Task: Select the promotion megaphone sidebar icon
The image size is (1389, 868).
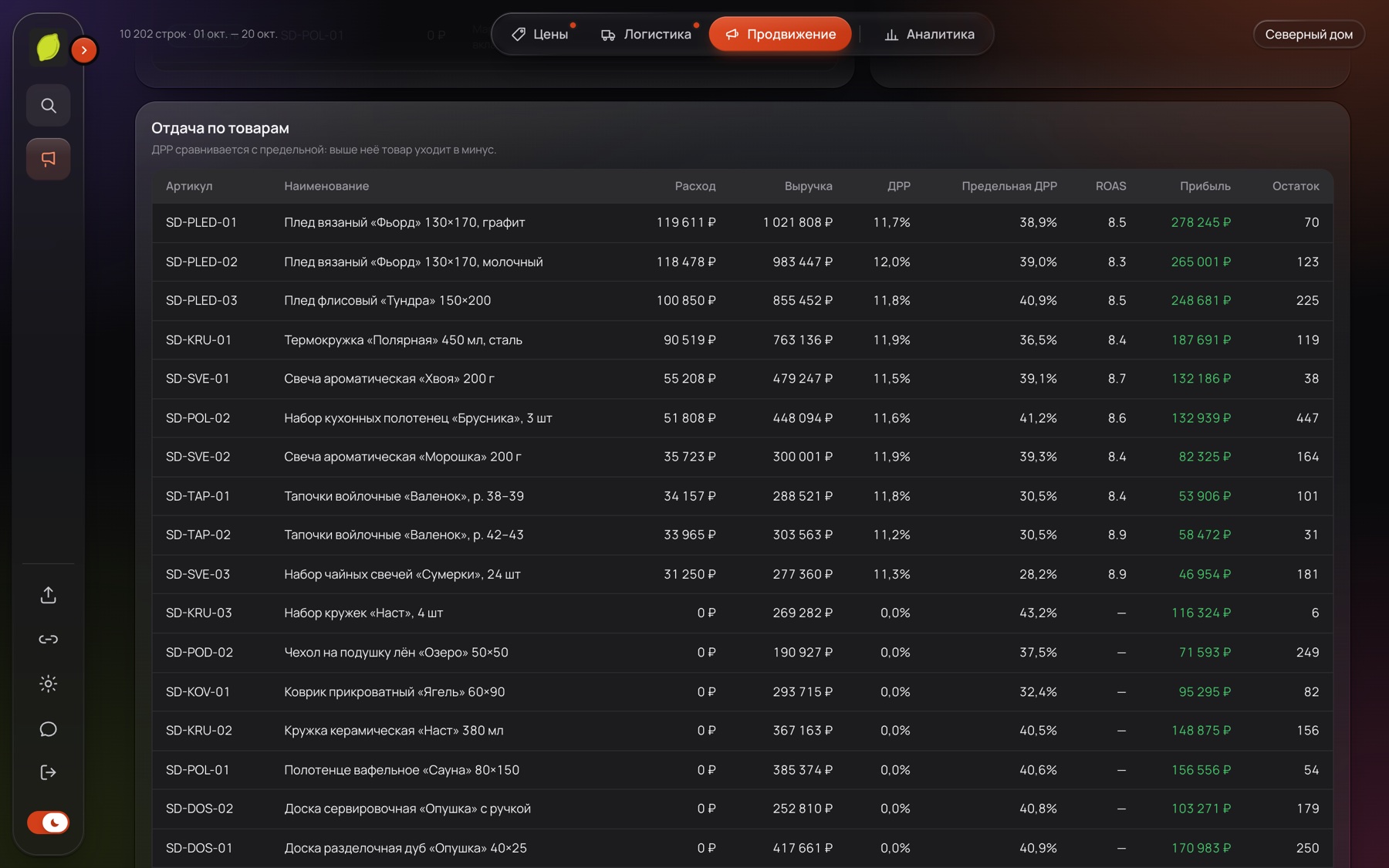Action: click(49, 159)
